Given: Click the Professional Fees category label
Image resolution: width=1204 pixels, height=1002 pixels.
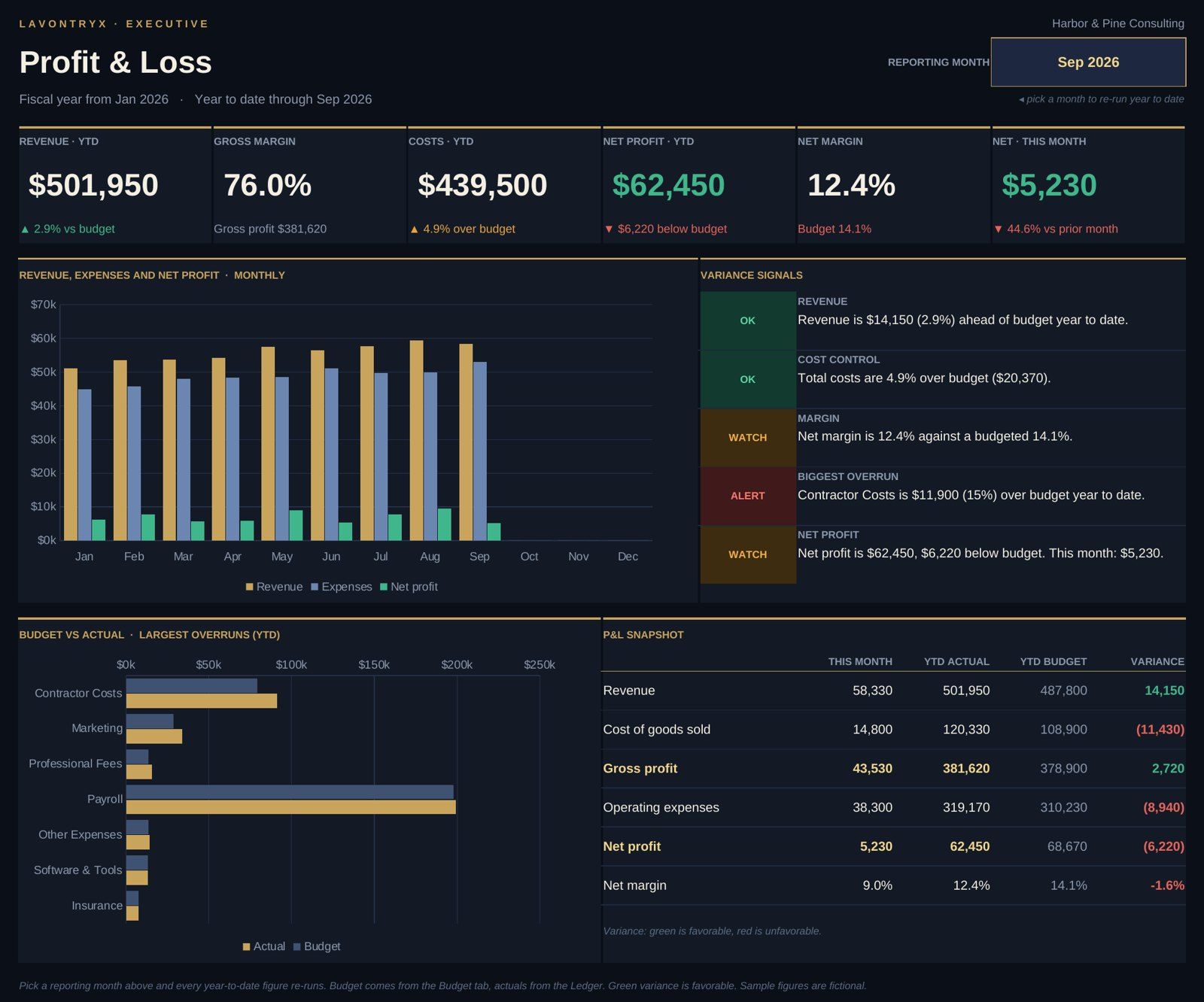Looking at the screenshot, I should 75,764.
